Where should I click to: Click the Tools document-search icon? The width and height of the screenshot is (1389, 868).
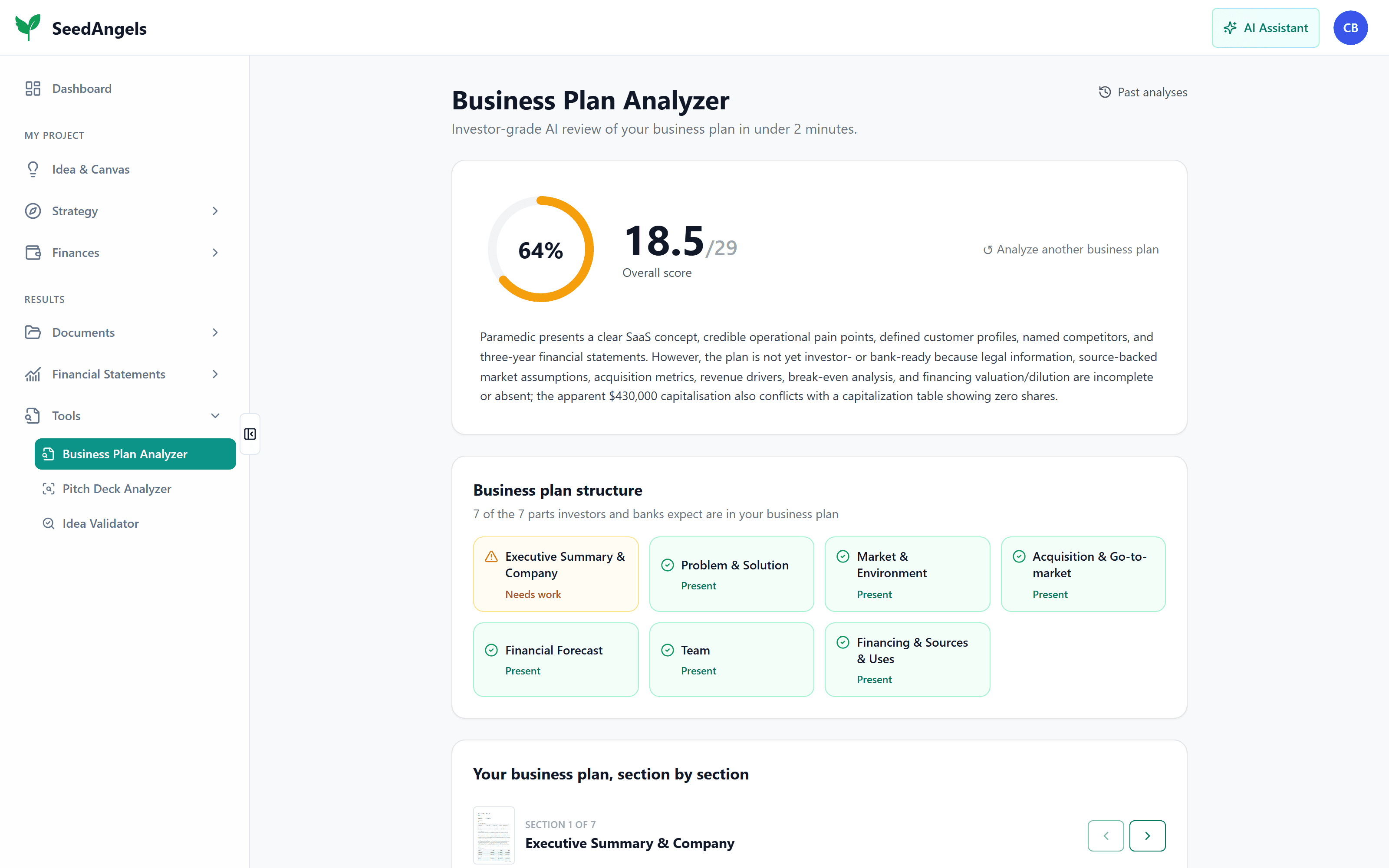33,416
